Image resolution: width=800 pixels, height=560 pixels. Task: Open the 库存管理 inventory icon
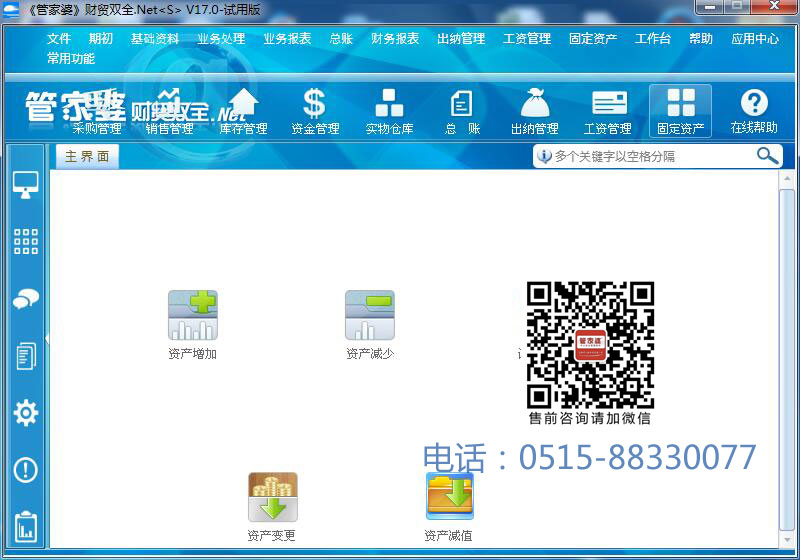point(243,113)
